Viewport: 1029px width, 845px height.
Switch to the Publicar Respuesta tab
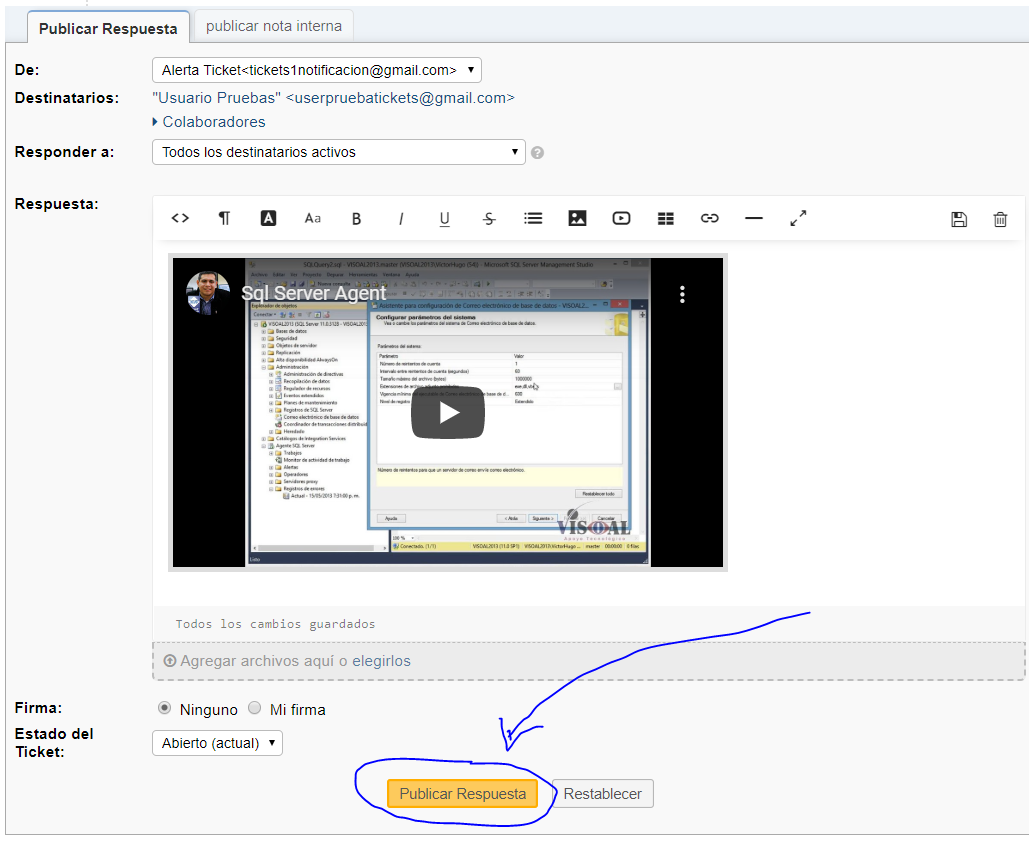108,28
